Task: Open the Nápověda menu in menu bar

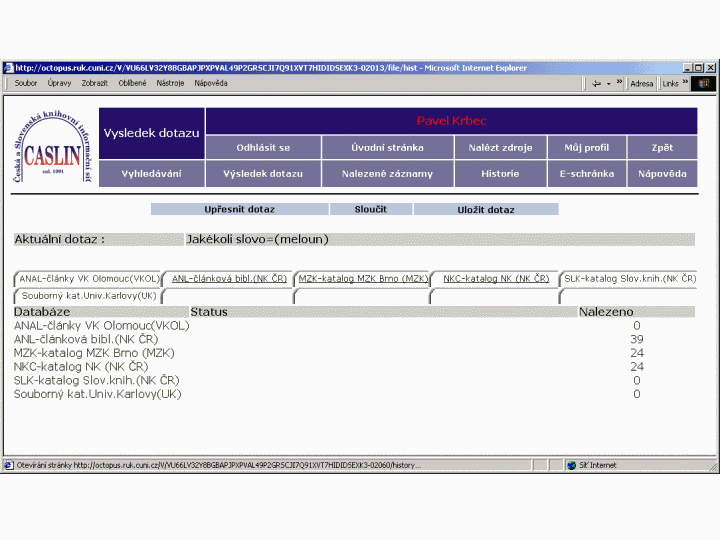Action: pyautogui.click(x=211, y=83)
